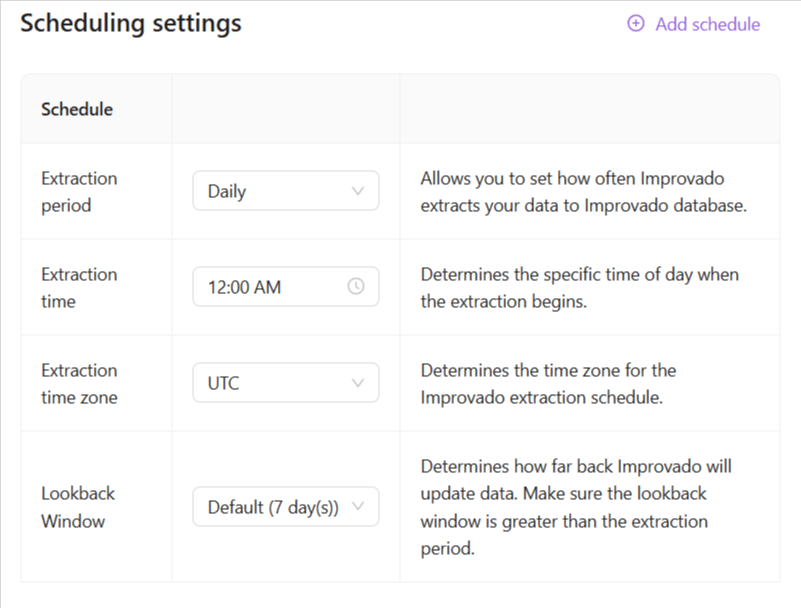The width and height of the screenshot is (801, 608).
Task: Open the Default (7 day(s)) lookback dropdown
Action: point(285,507)
